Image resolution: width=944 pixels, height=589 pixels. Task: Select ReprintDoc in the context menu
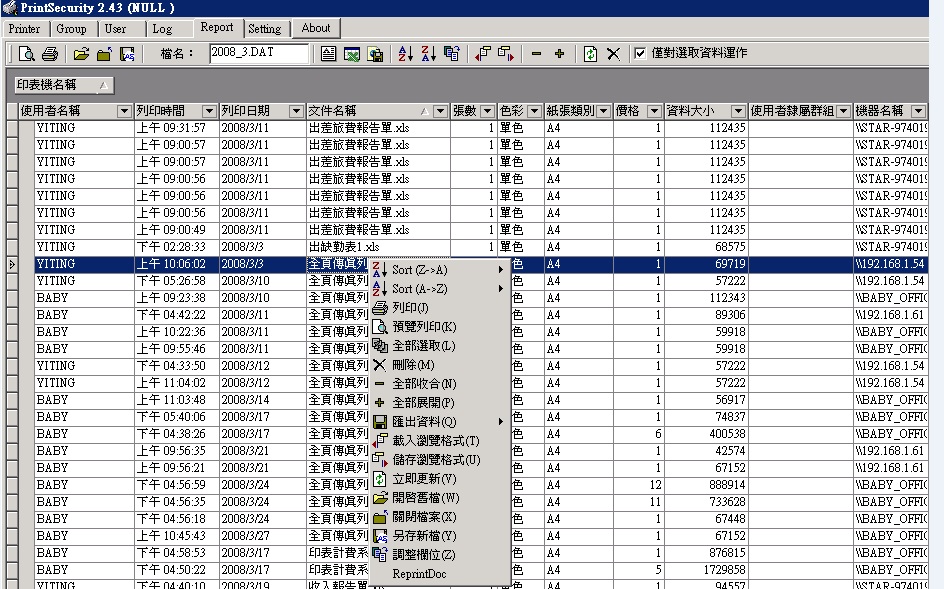[x=419, y=574]
